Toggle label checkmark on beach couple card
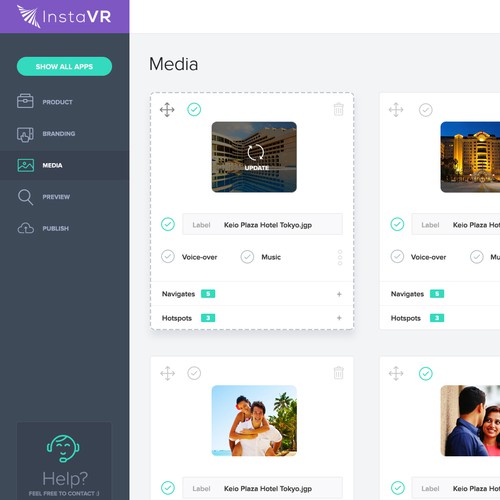Screen dimensions: 500x500 [x=168, y=488]
